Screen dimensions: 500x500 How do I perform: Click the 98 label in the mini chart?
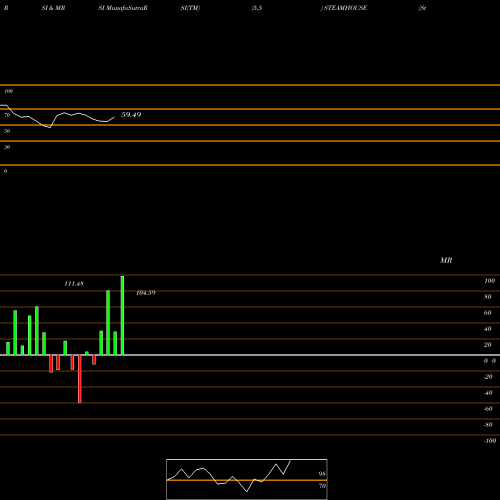pos(322,474)
